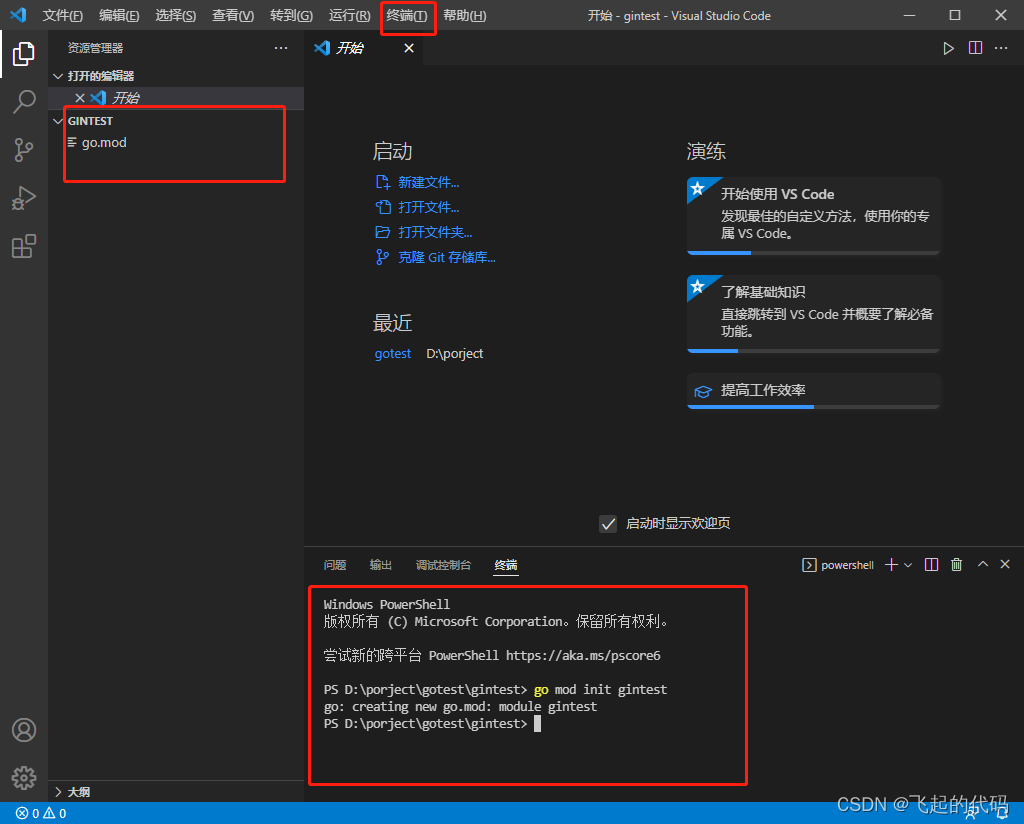Open the Source Control view
Viewport: 1024px width, 824px height.
click(x=24, y=150)
